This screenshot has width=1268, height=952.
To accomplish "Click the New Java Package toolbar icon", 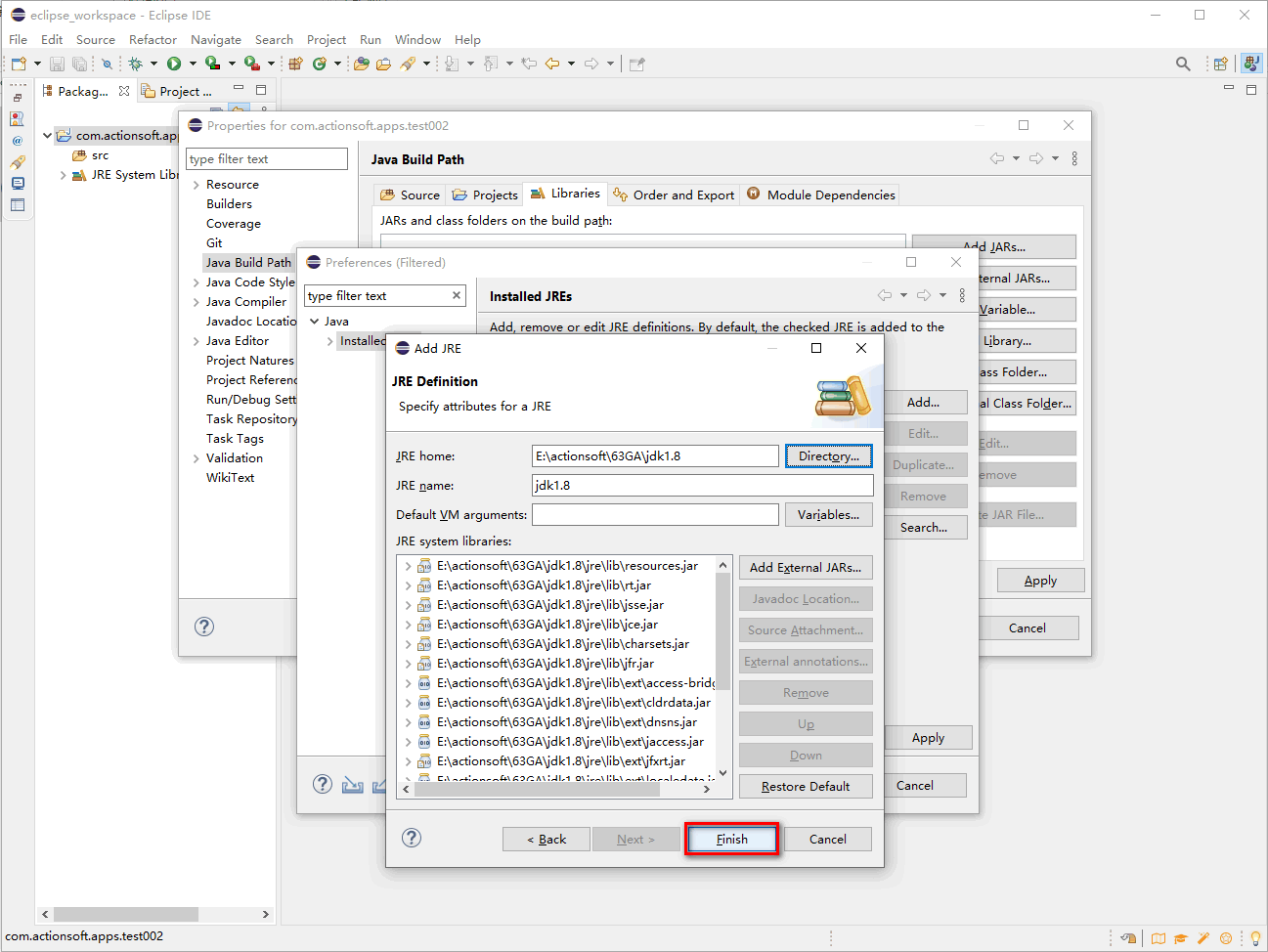I will [x=295, y=64].
